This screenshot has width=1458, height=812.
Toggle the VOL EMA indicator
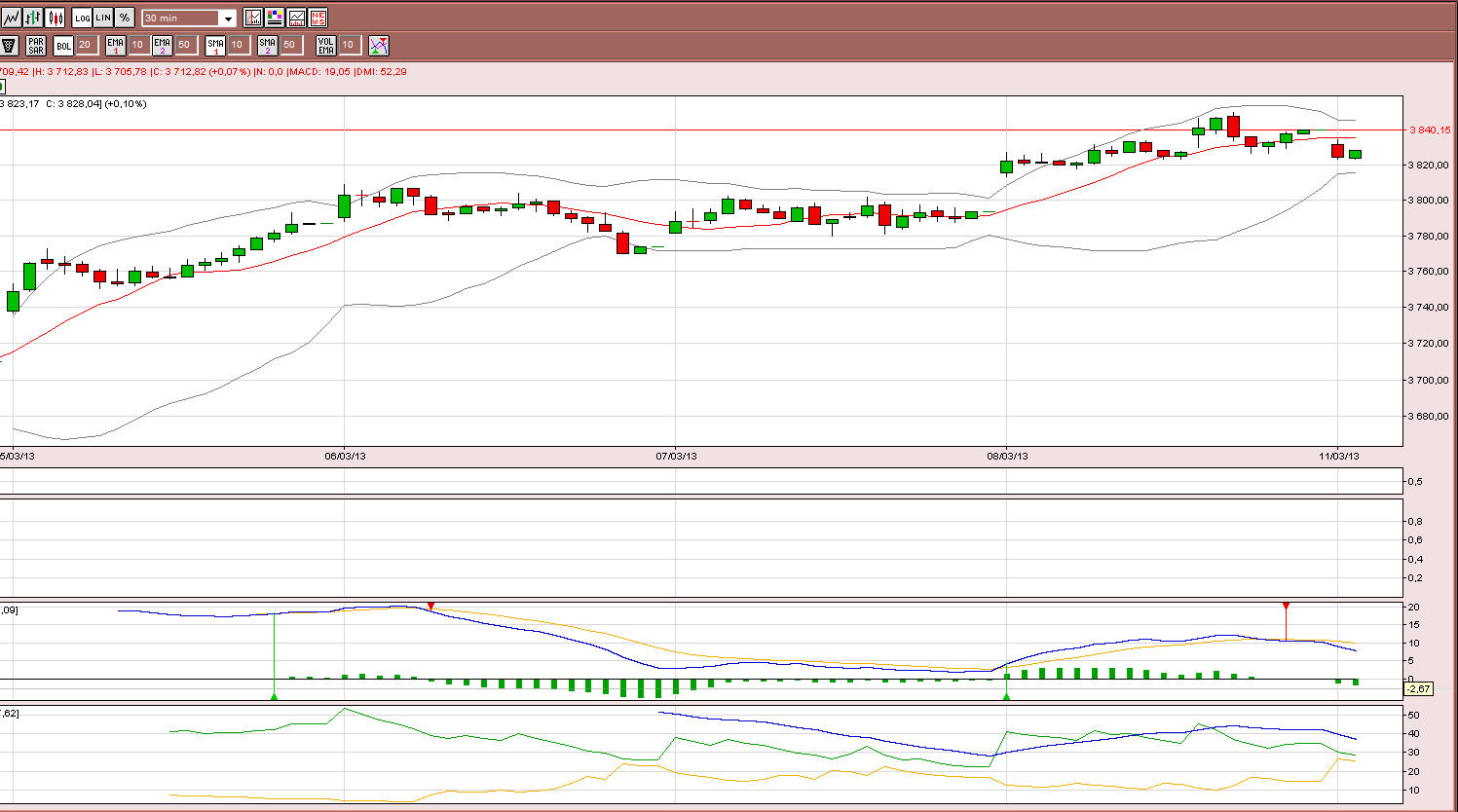pos(326,45)
